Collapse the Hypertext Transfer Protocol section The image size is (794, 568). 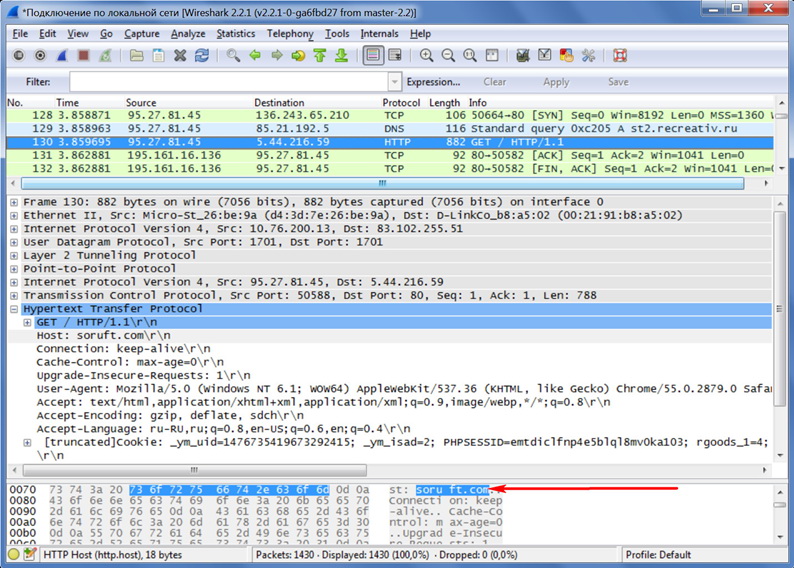(14, 309)
